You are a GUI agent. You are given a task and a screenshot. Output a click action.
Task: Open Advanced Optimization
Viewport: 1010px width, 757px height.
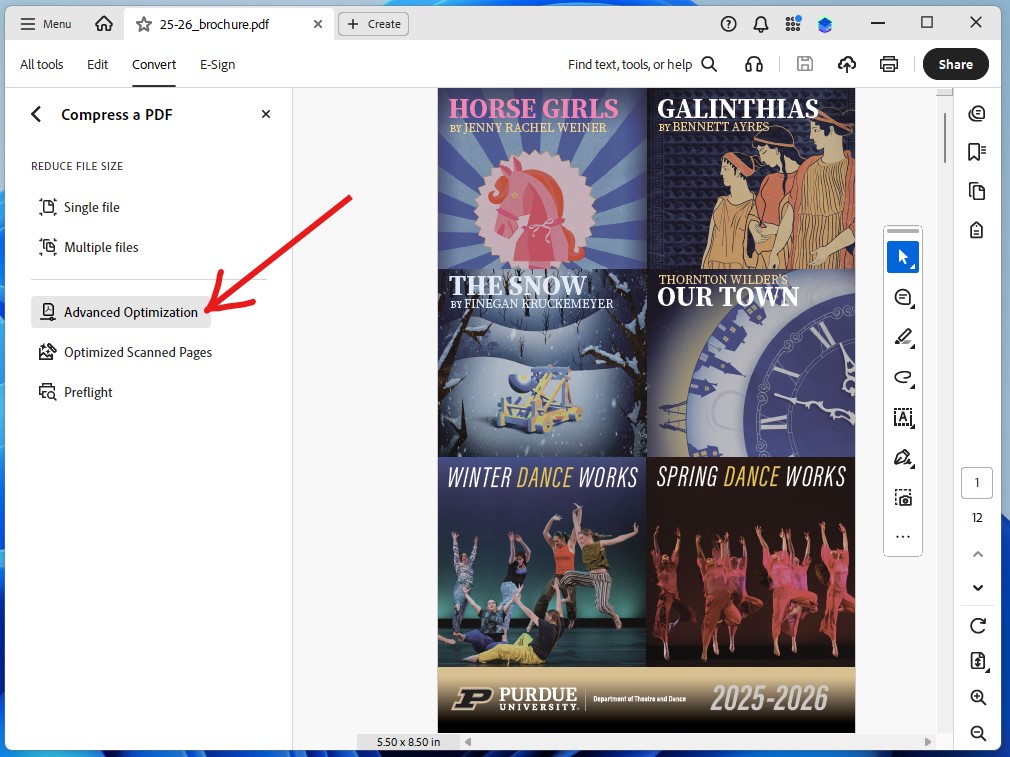tap(131, 312)
